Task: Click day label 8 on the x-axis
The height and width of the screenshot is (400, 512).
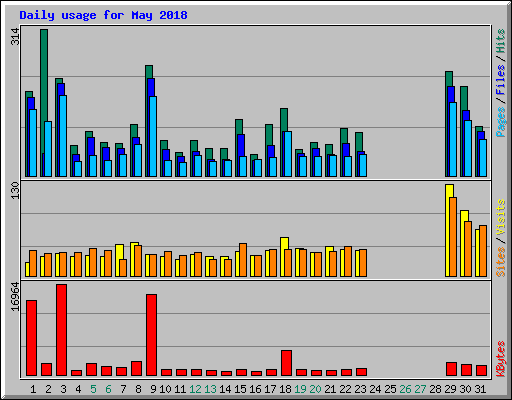Action: coord(138,389)
